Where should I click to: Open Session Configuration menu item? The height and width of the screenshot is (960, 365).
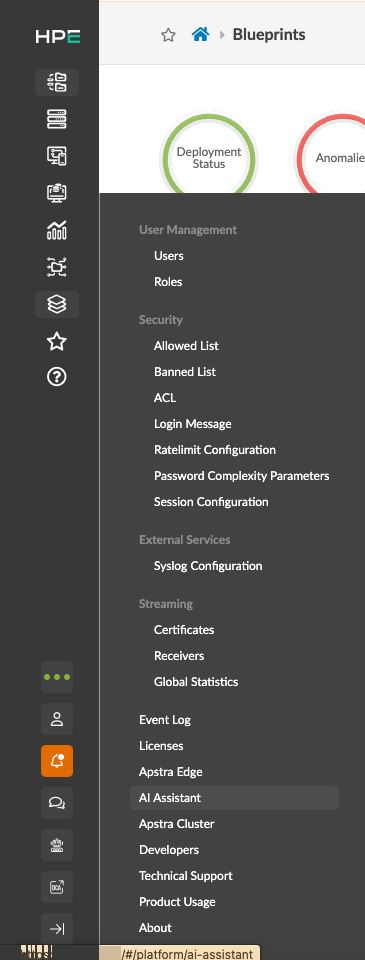pyautogui.click(x=211, y=502)
